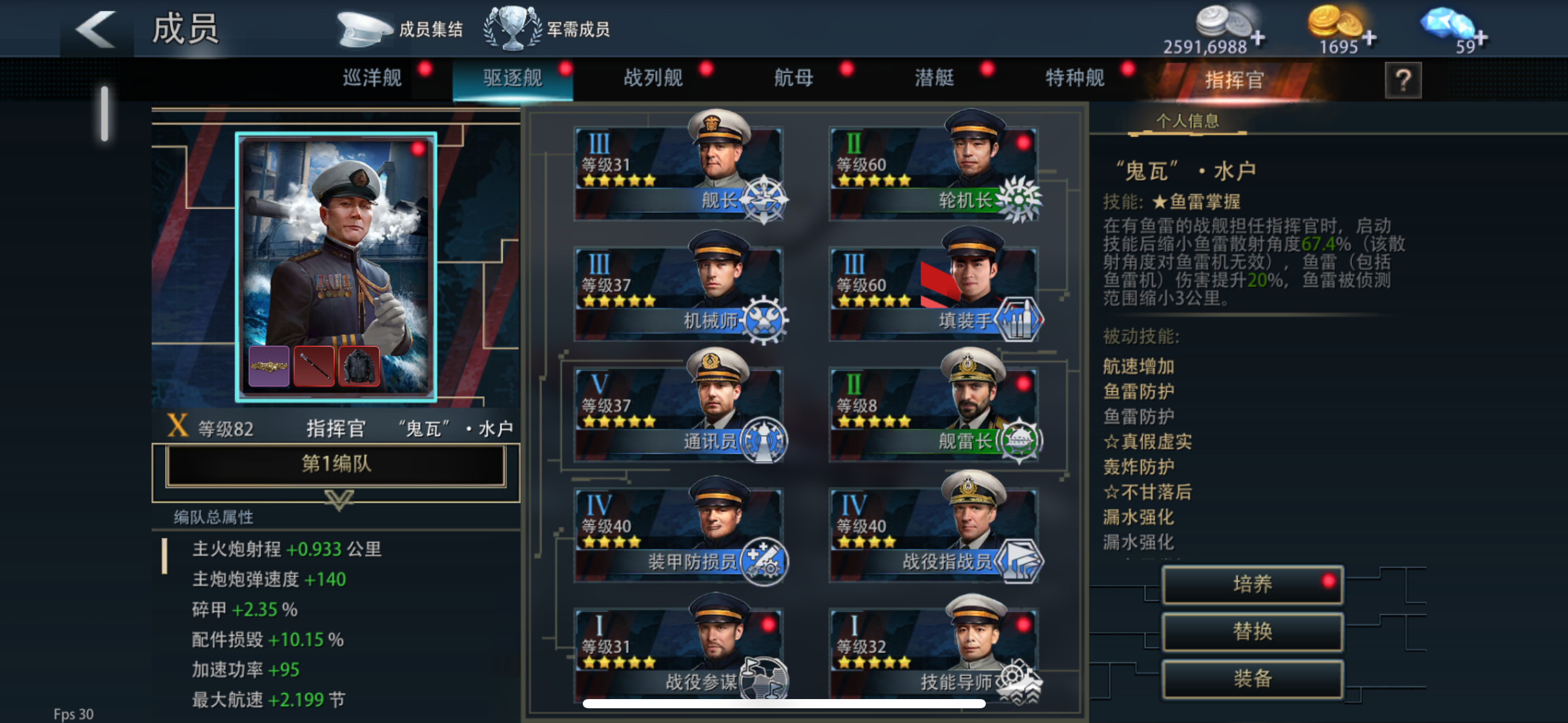The image size is (1568, 723).
Task: Click the 替换 button
Action: click(x=1253, y=632)
